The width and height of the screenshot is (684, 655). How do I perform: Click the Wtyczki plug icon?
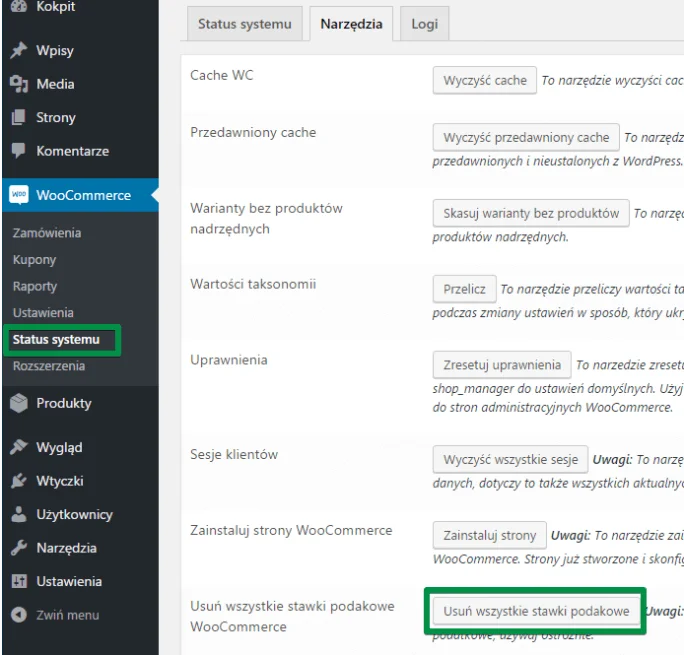coord(19,481)
